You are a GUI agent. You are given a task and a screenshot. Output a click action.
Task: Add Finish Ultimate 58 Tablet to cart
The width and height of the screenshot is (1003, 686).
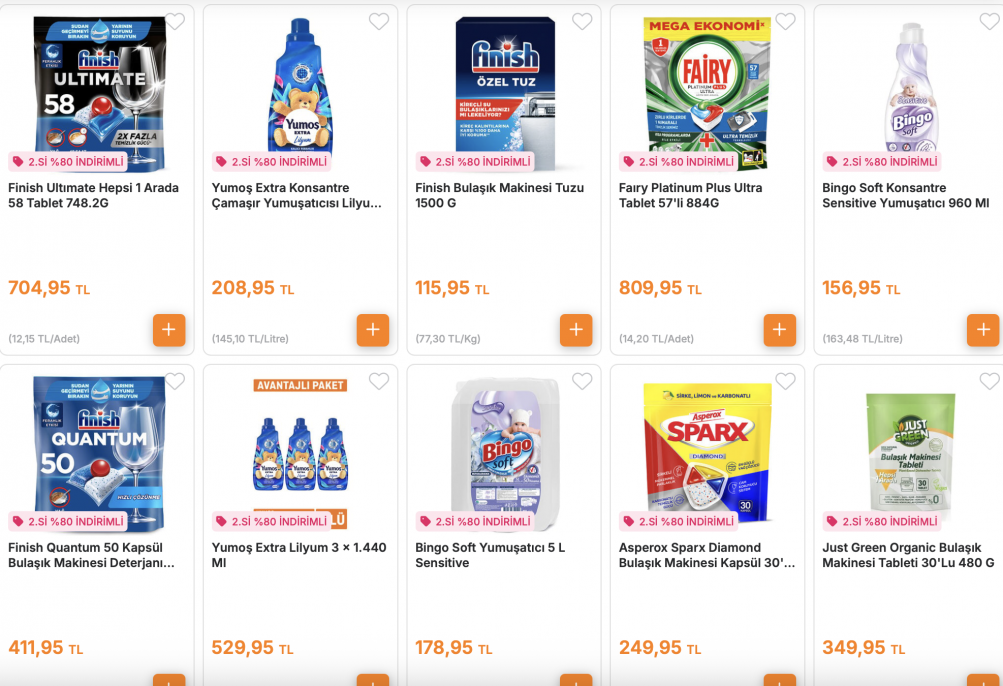[169, 330]
